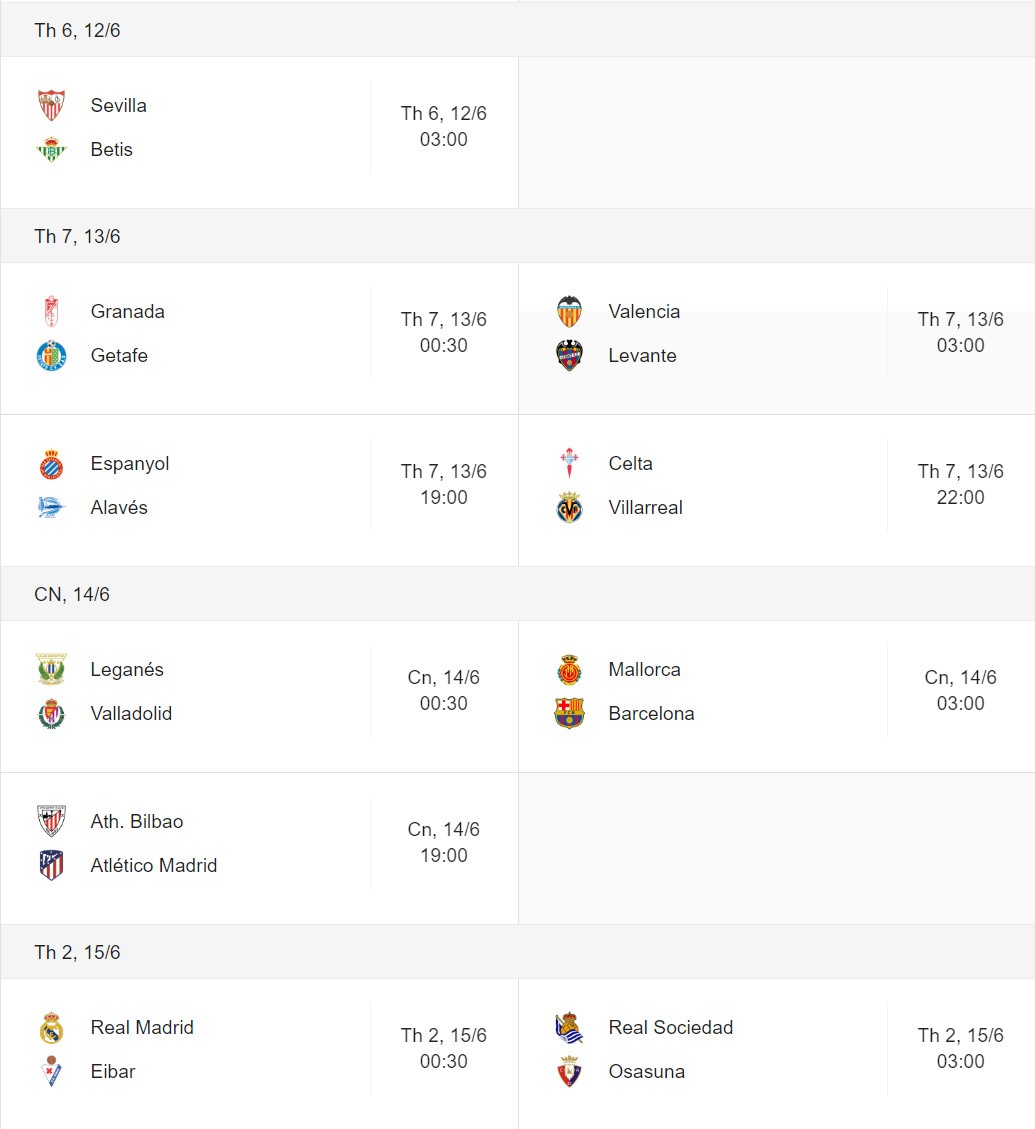
Task: Click the Alavés team name
Action: coord(119,508)
